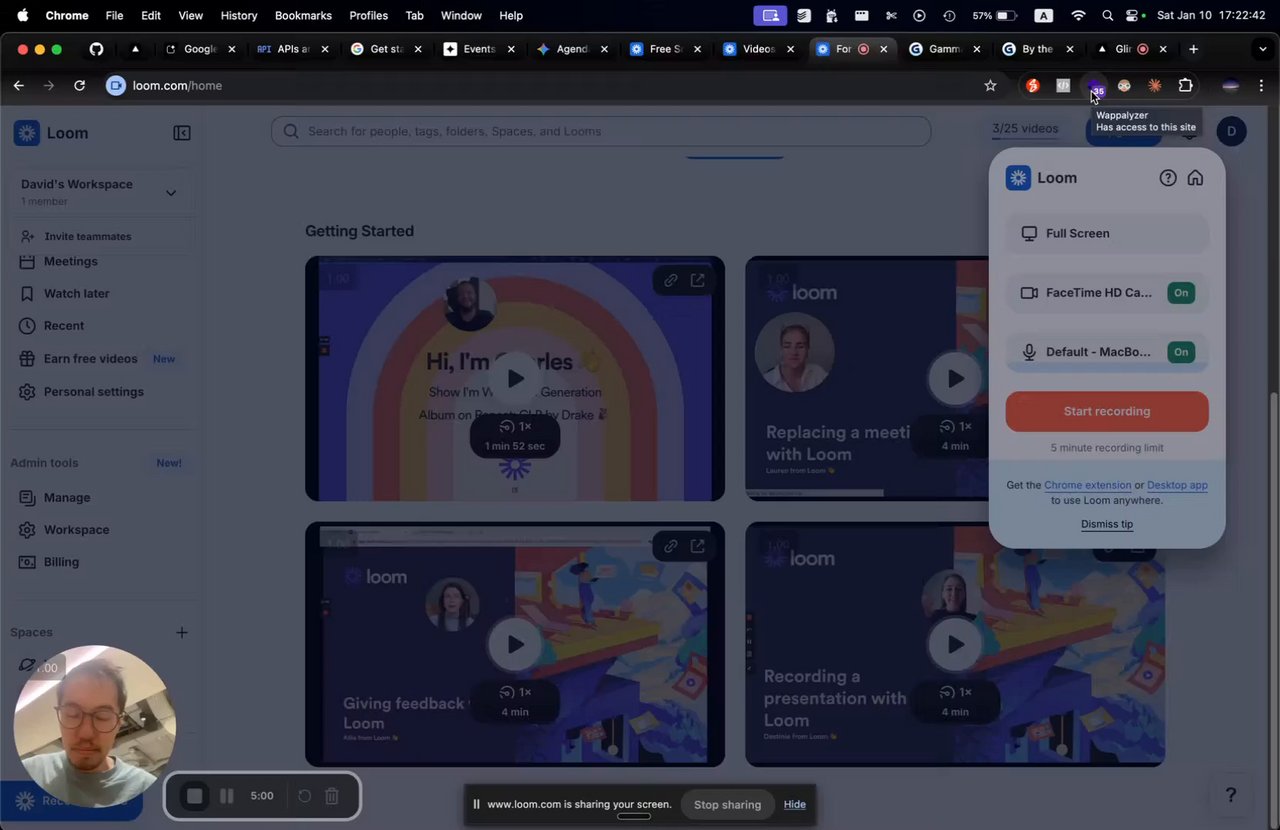Click the Wappalyzer extension icon
Screen dimensions: 1280x830
[x=1094, y=86]
